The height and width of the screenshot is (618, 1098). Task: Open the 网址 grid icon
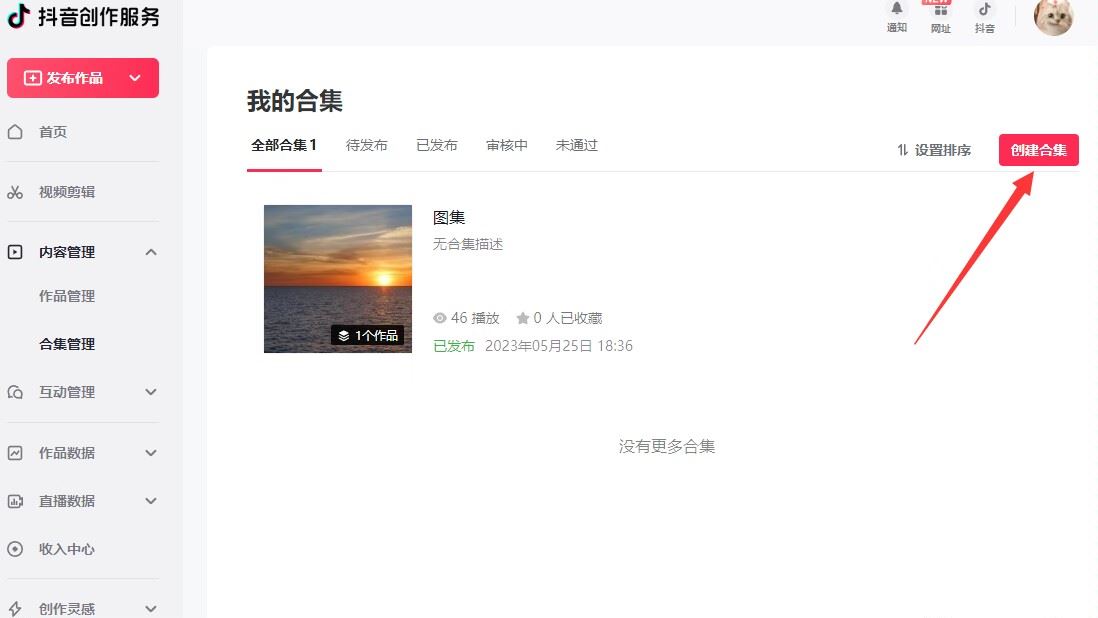click(940, 10)
